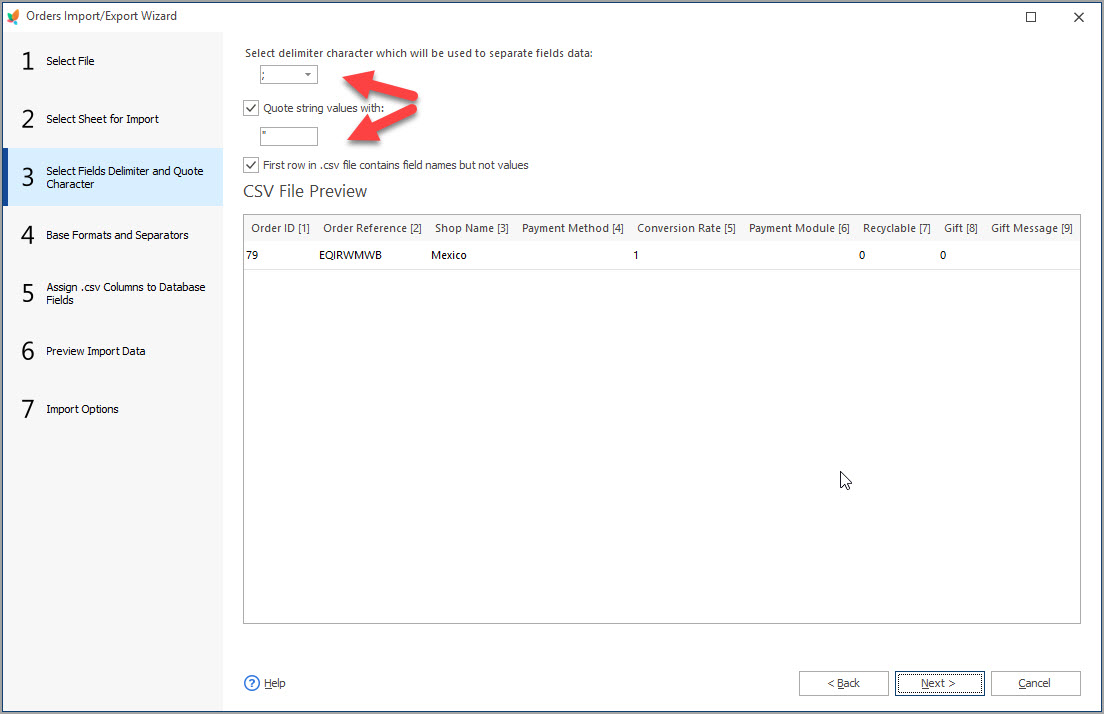Go to step 1 Select File
The width and height of the screenshot is (1104, 714).
(x=113, y=61)
